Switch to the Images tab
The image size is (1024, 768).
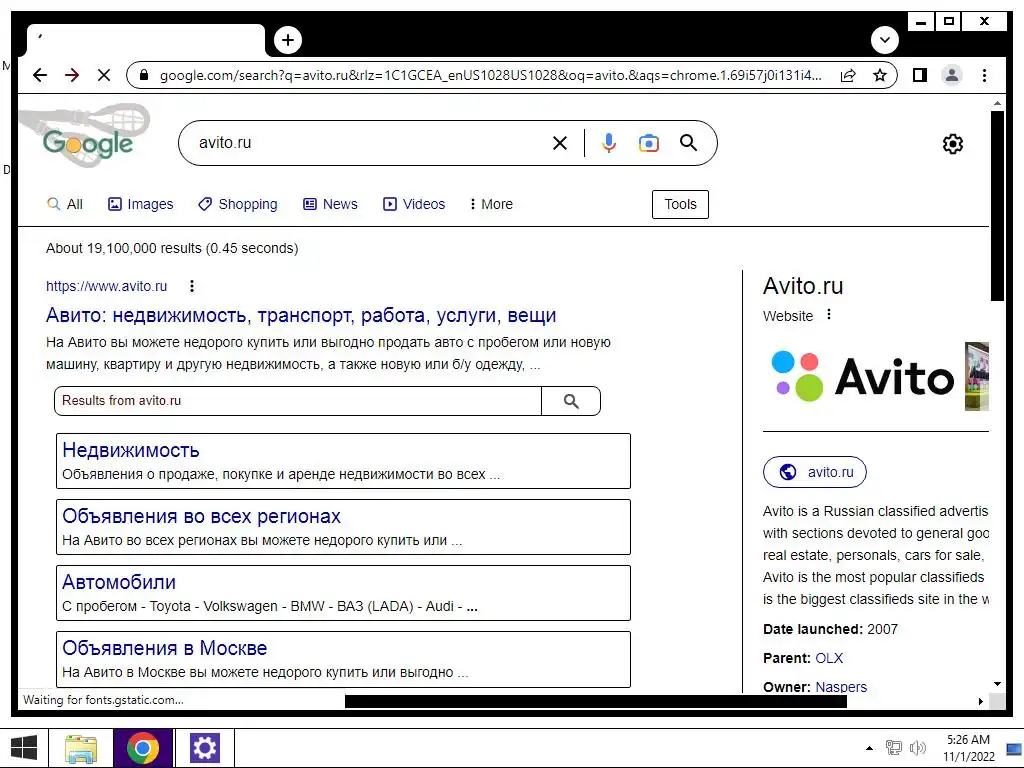[140, 204]
